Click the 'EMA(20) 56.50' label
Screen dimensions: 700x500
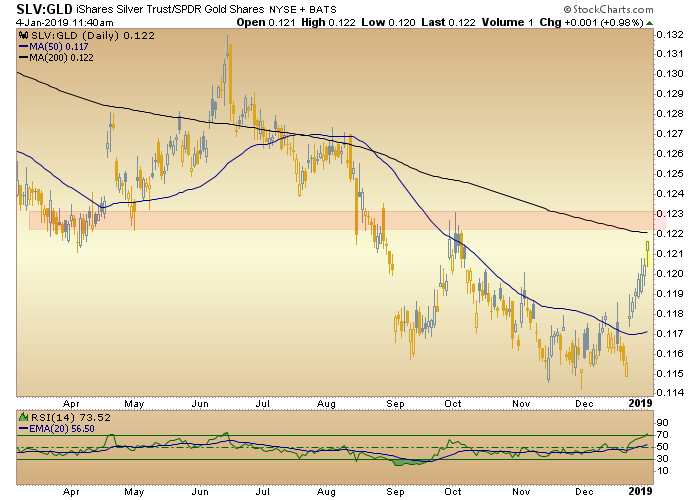[62, 429]
